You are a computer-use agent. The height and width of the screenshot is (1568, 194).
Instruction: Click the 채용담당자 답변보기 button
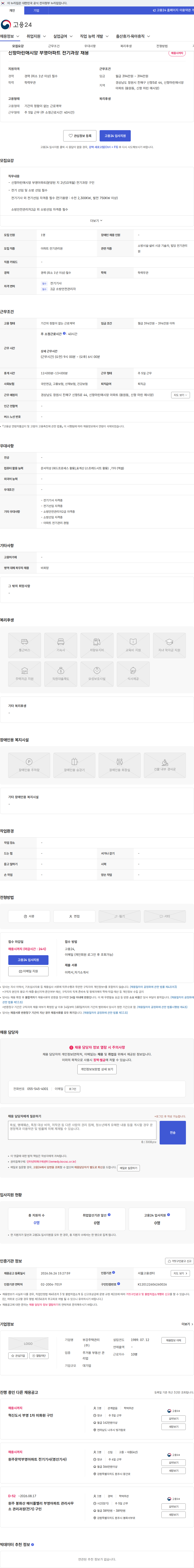[128, 1168]
